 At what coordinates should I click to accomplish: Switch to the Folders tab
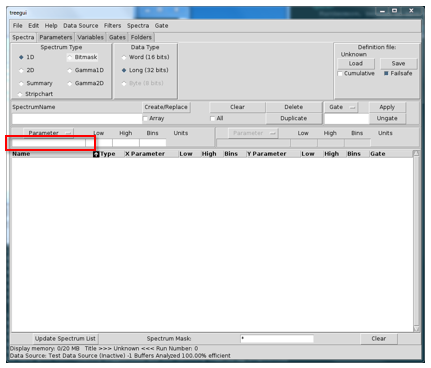click(x=141, y=37)
